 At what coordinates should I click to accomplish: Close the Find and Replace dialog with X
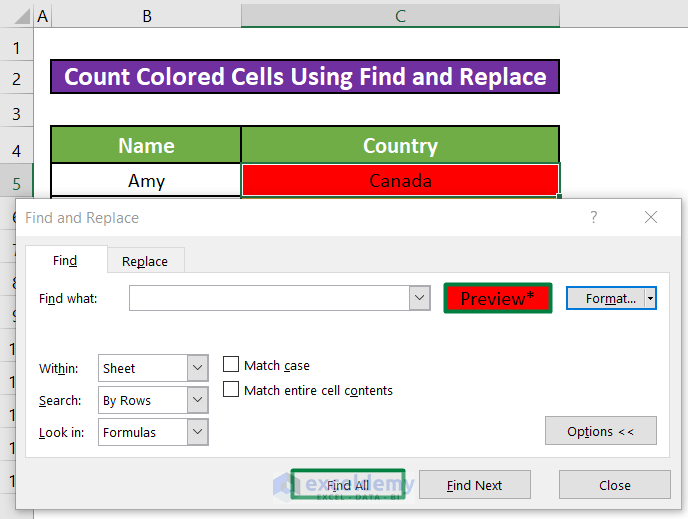651,217
